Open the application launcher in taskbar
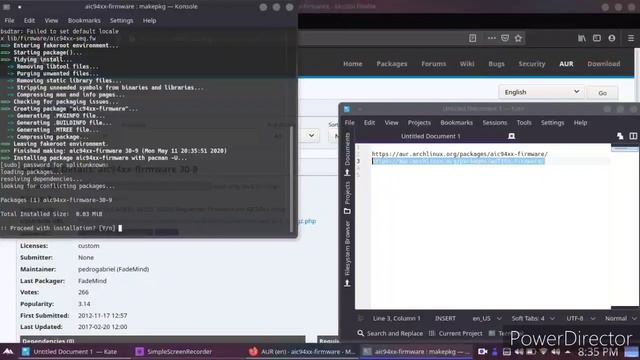Screen dimensions: 640x360 coord(8,351)
